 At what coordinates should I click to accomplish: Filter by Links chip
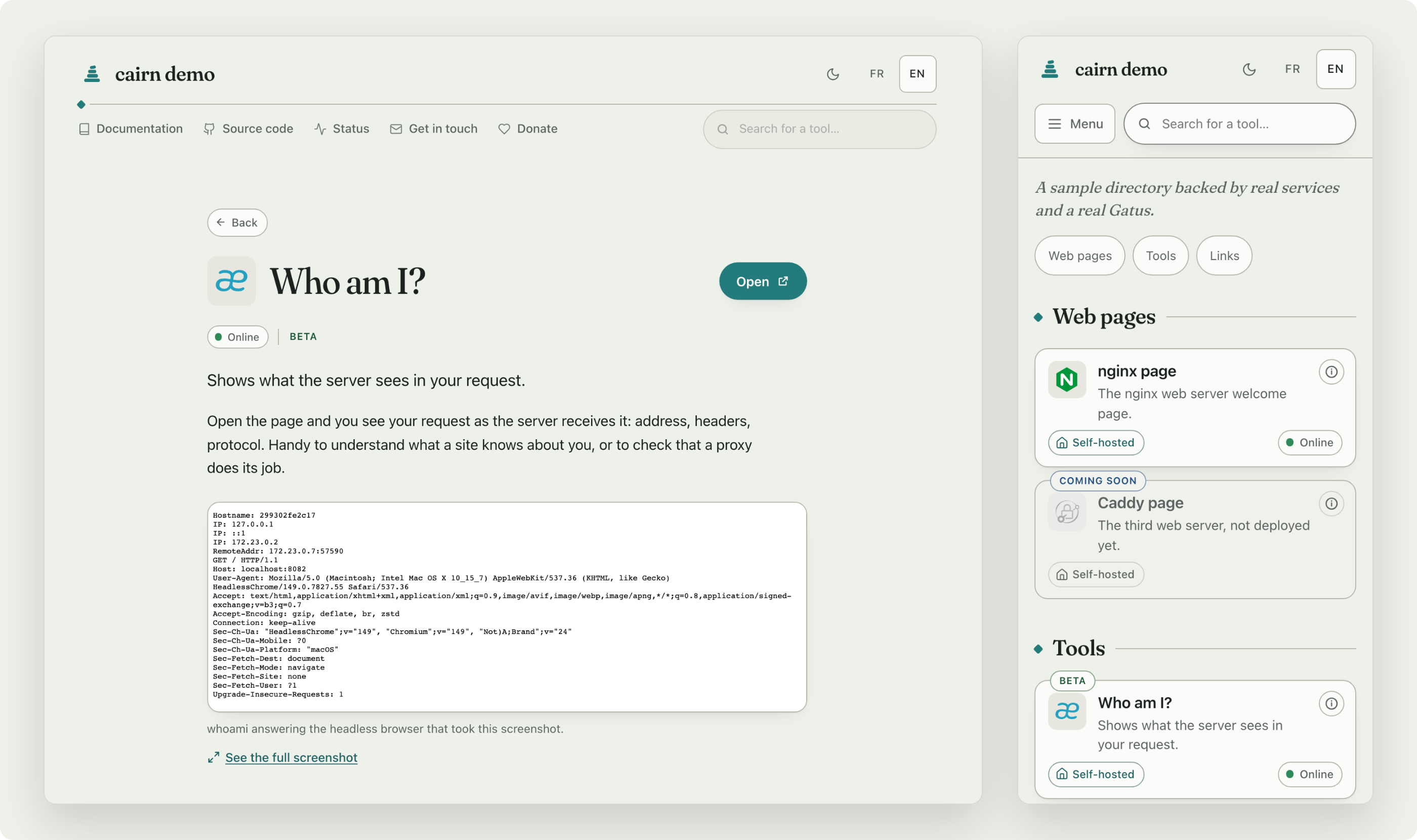click(1224, 255)
